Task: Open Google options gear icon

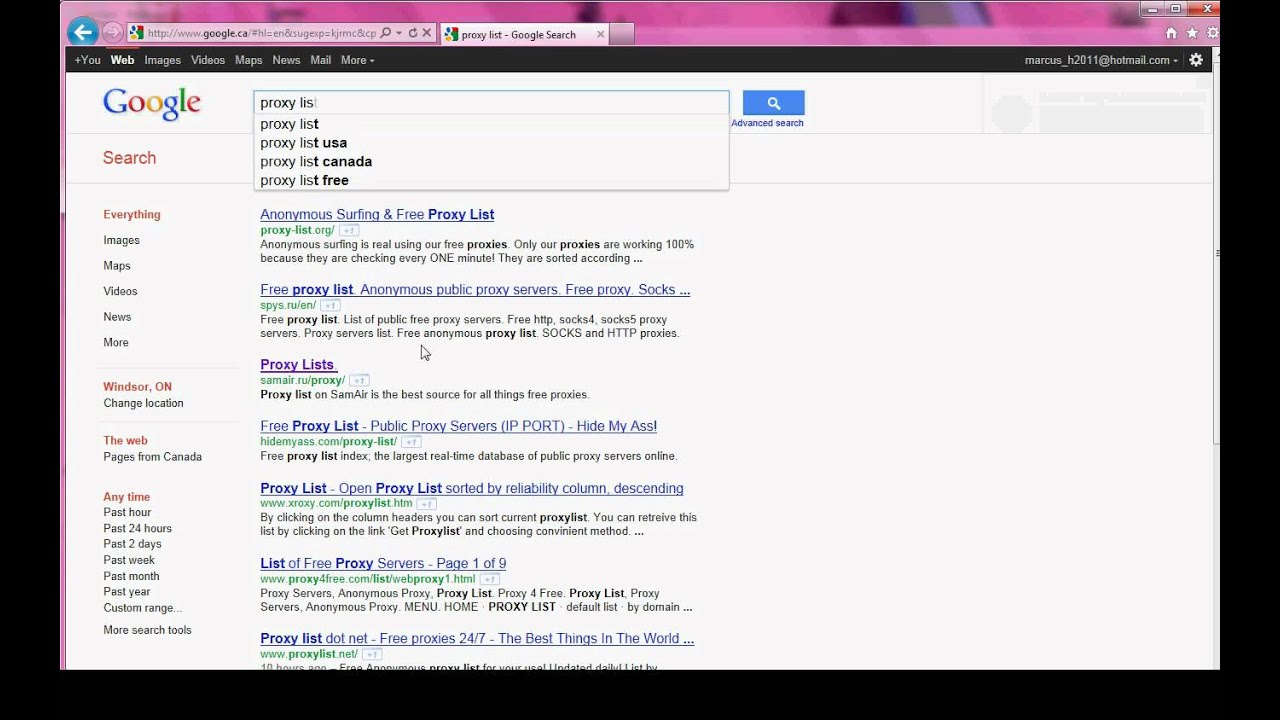Action: coord(1195,60)
